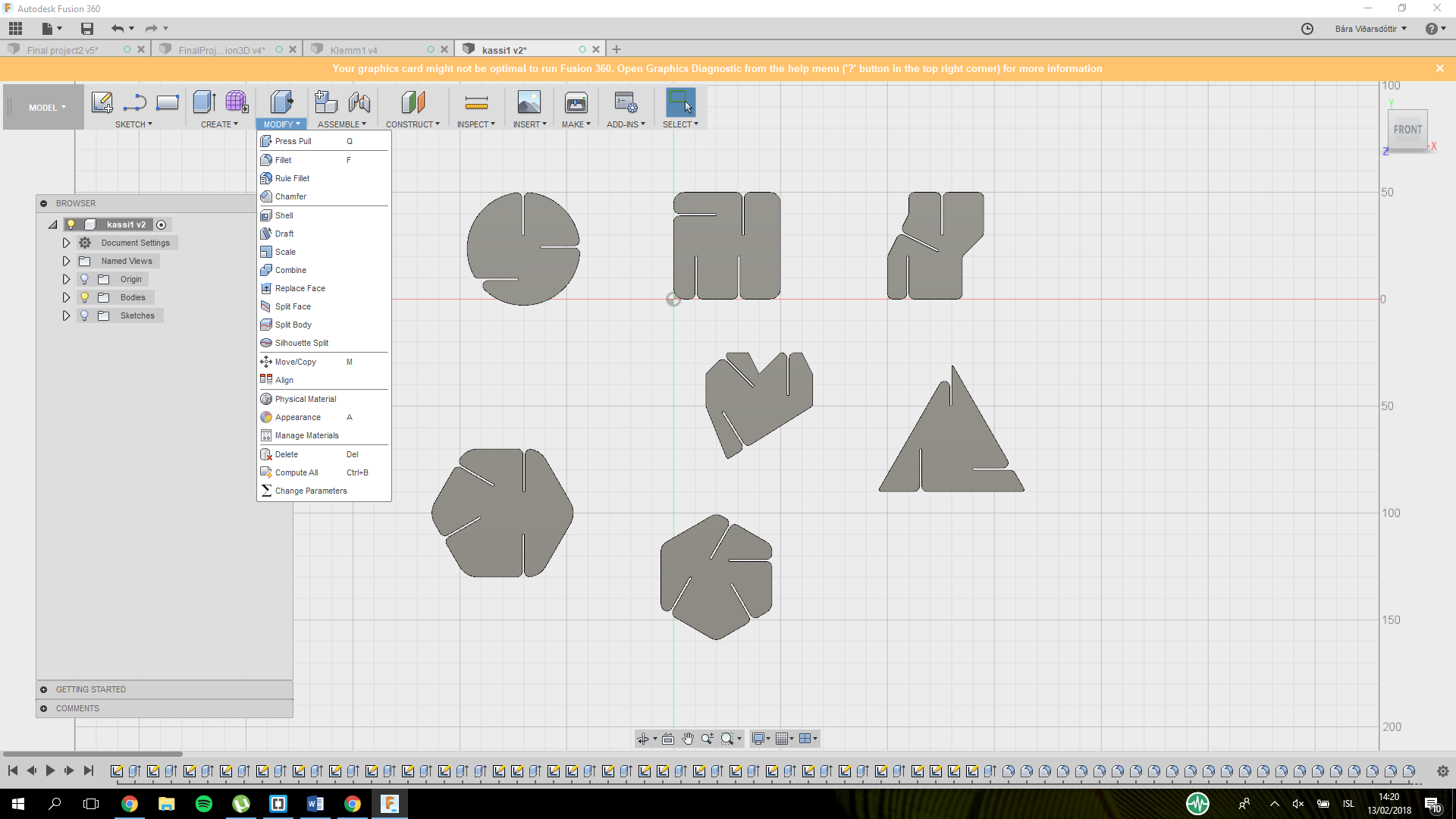The height and width of the screenshot is (819, 1456).
Task: Choose Split Body from Modify menu
Action: click(x=293, y=325)
